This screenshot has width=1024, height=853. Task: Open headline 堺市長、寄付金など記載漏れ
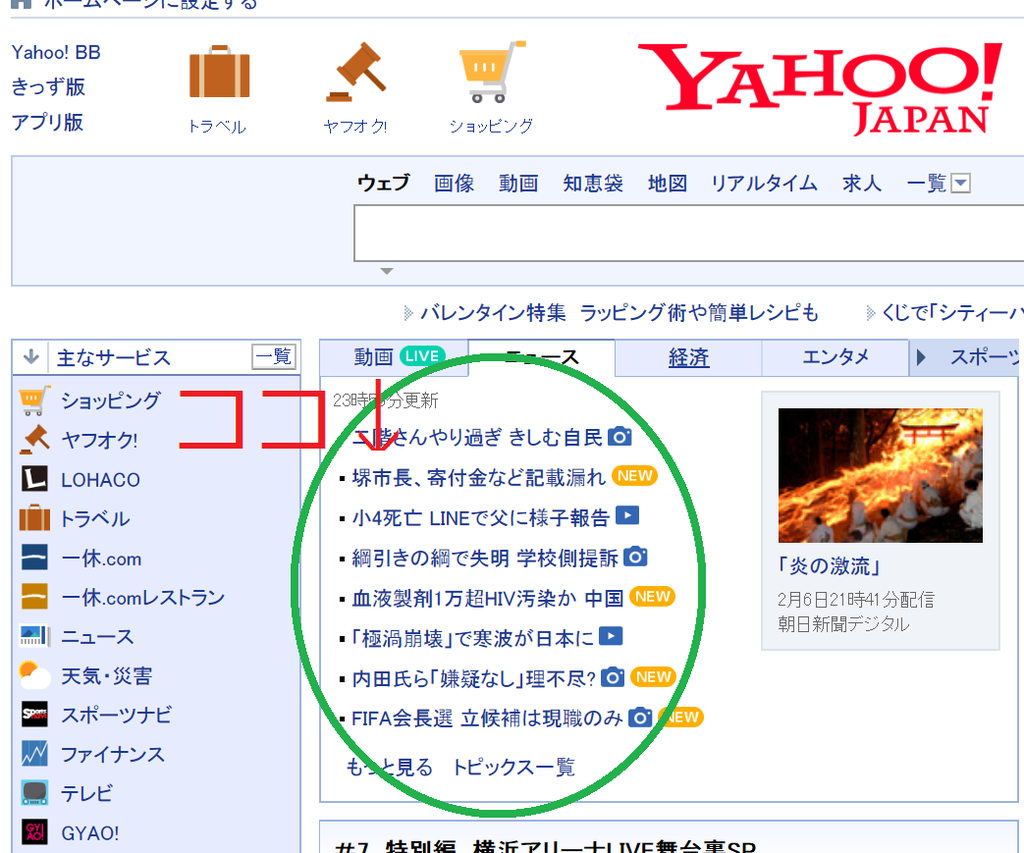point(479,477)
